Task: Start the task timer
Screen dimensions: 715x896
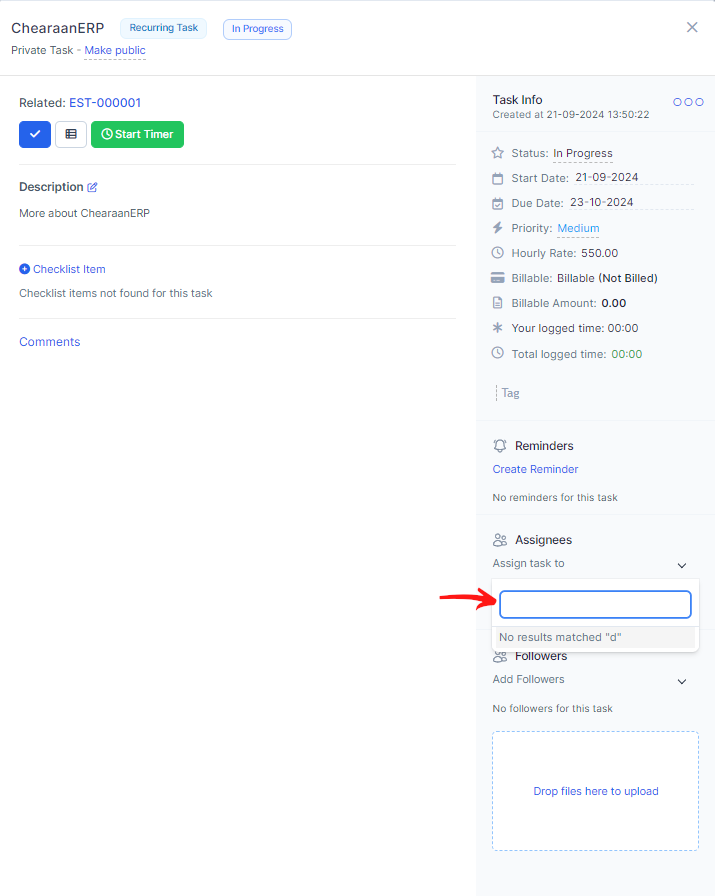Action: pyautogui.click(x=137, y=134)
